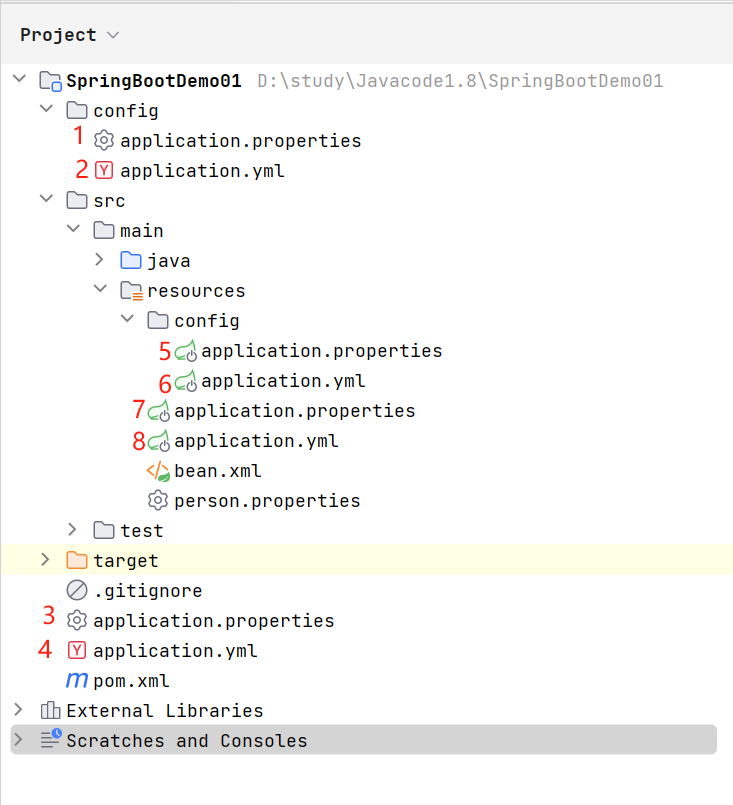The image size is (733, 805).
Task: Click the main folder icon
Action: point(104,231)
